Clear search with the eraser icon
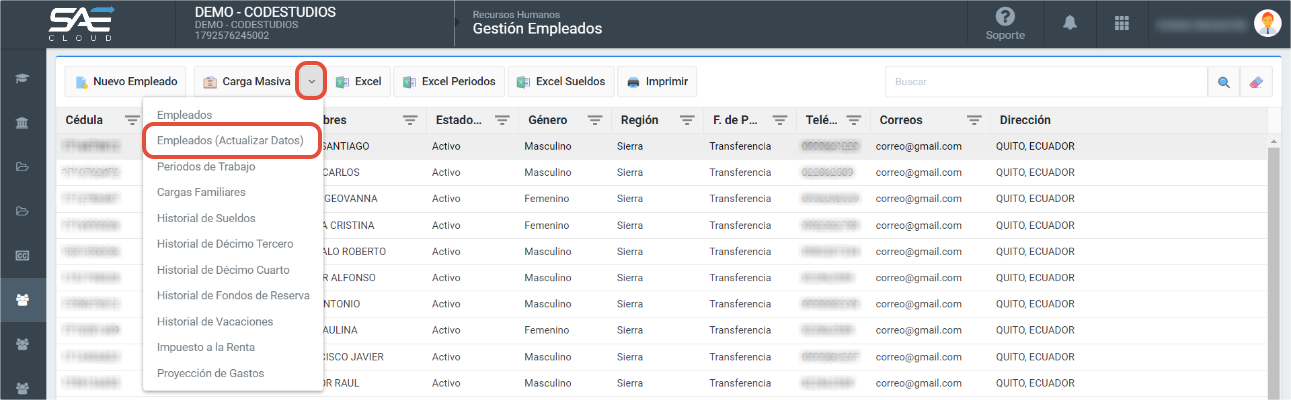Screen dimensions: 1291x400 click(1256, 82)
